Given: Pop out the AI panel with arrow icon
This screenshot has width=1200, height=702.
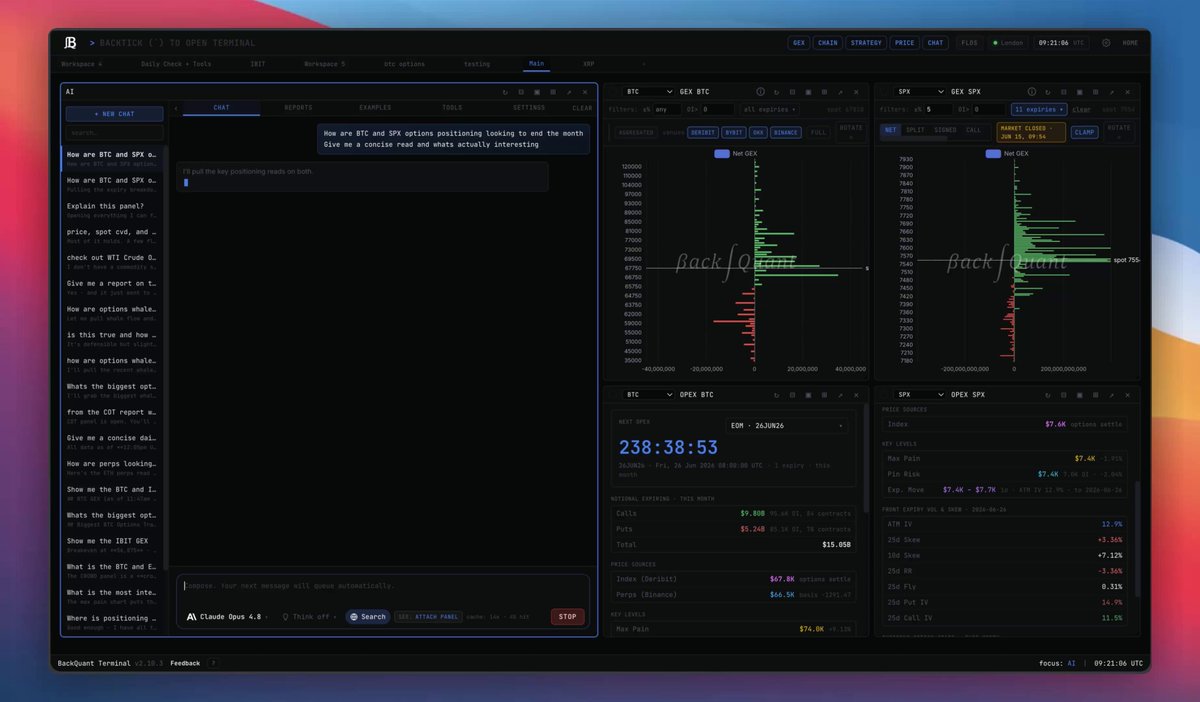Looking at the screenshot, I should [569, 92].
